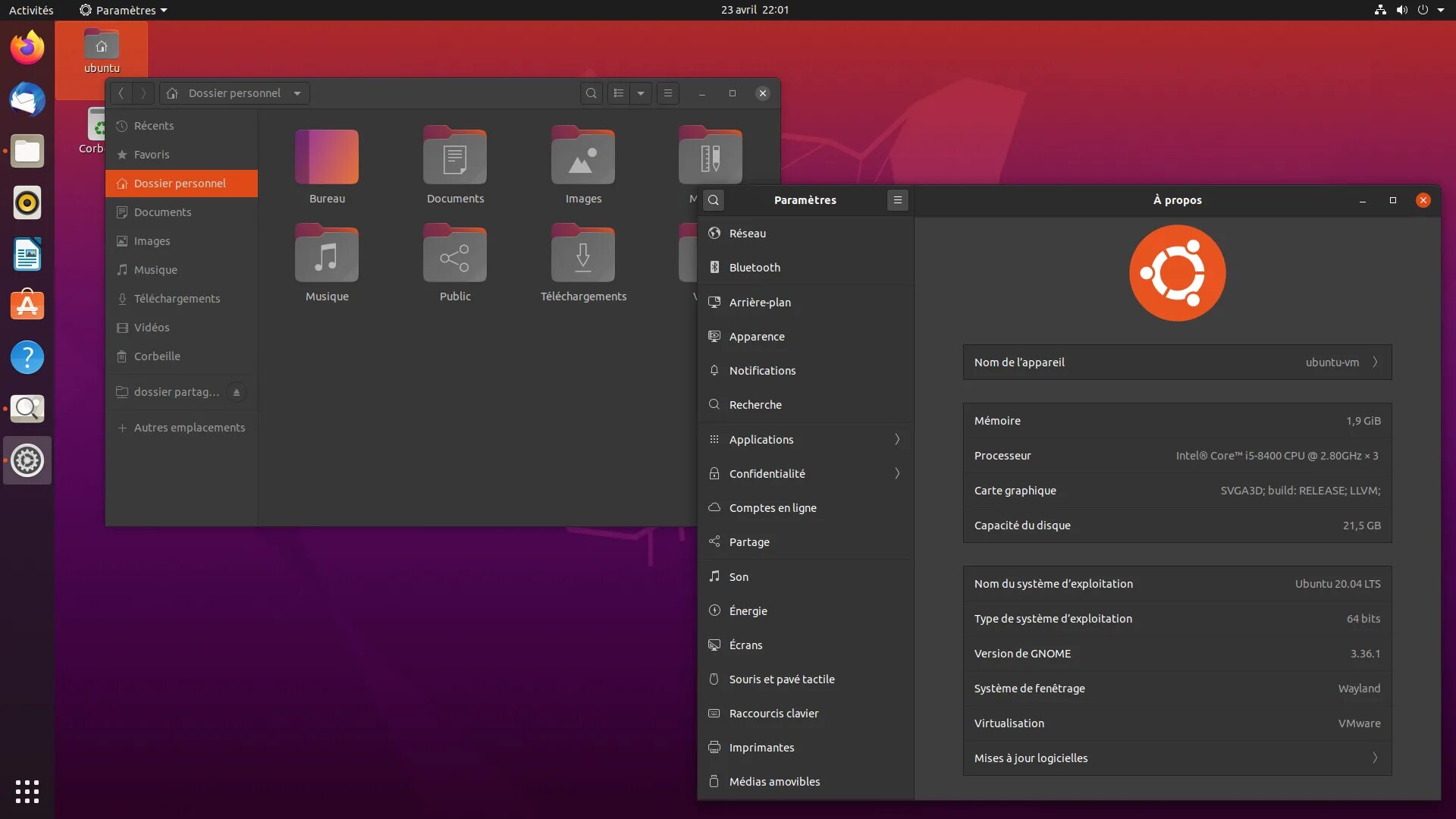Expand view options dropdown arrow in file manager
Viewport: 1456px width, 819px height.
(641, 93)
